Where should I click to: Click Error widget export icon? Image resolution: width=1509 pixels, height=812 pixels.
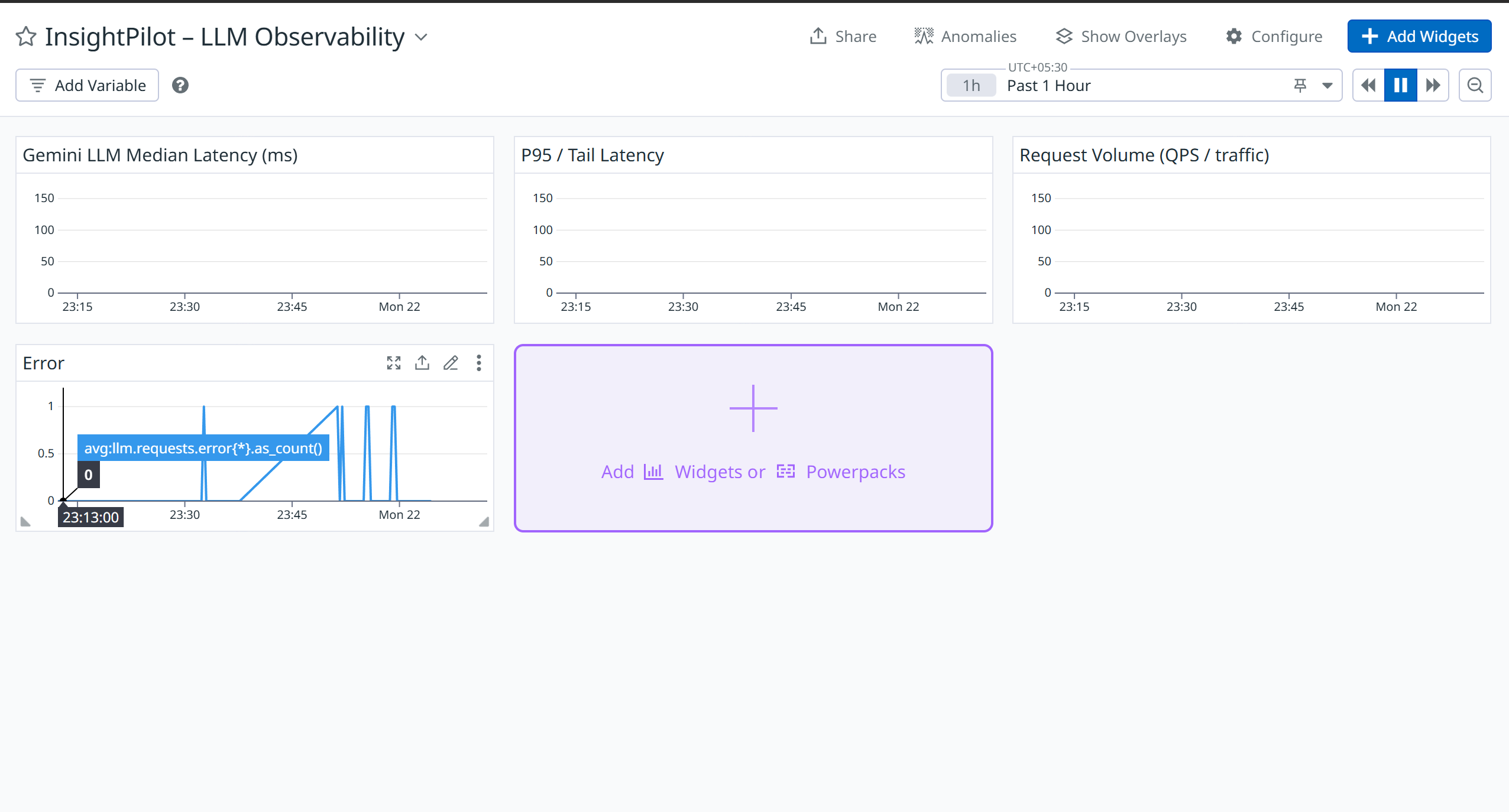tap(422, 363)
